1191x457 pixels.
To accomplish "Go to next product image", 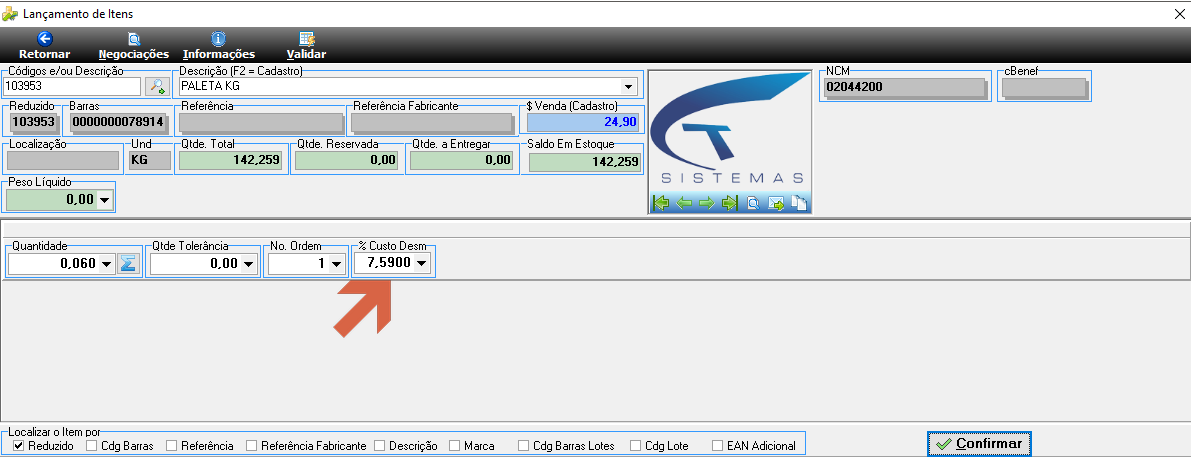I will pyautogui.click(x=706, y=203).
